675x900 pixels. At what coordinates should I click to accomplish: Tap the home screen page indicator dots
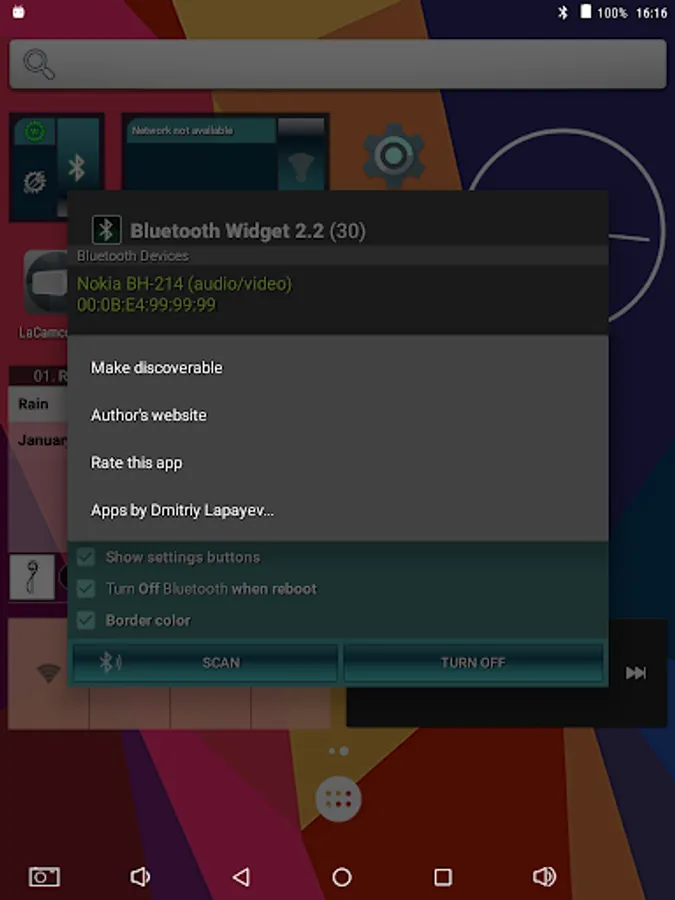point(339,751)
